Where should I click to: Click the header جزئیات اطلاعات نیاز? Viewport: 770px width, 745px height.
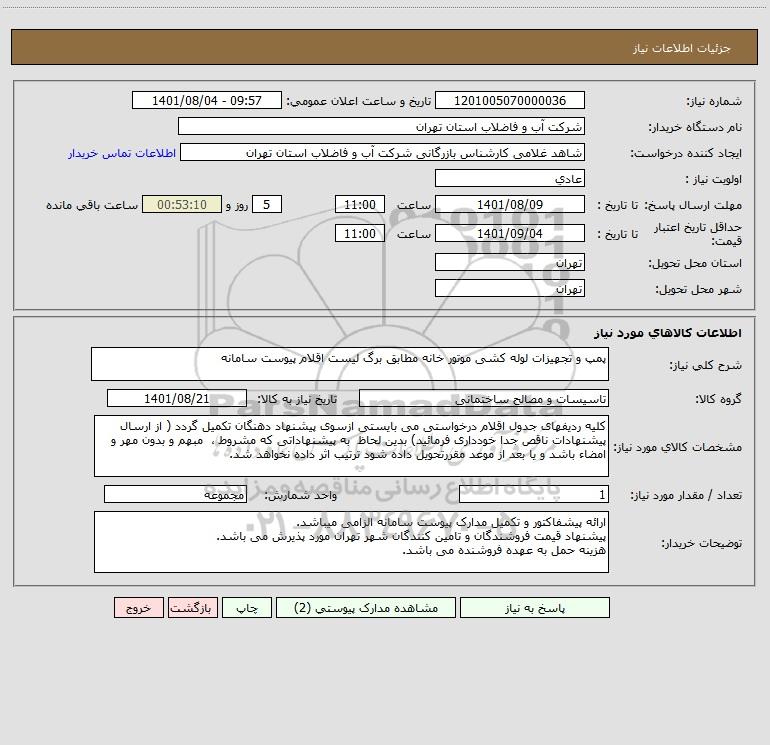[x=681, y=48]
